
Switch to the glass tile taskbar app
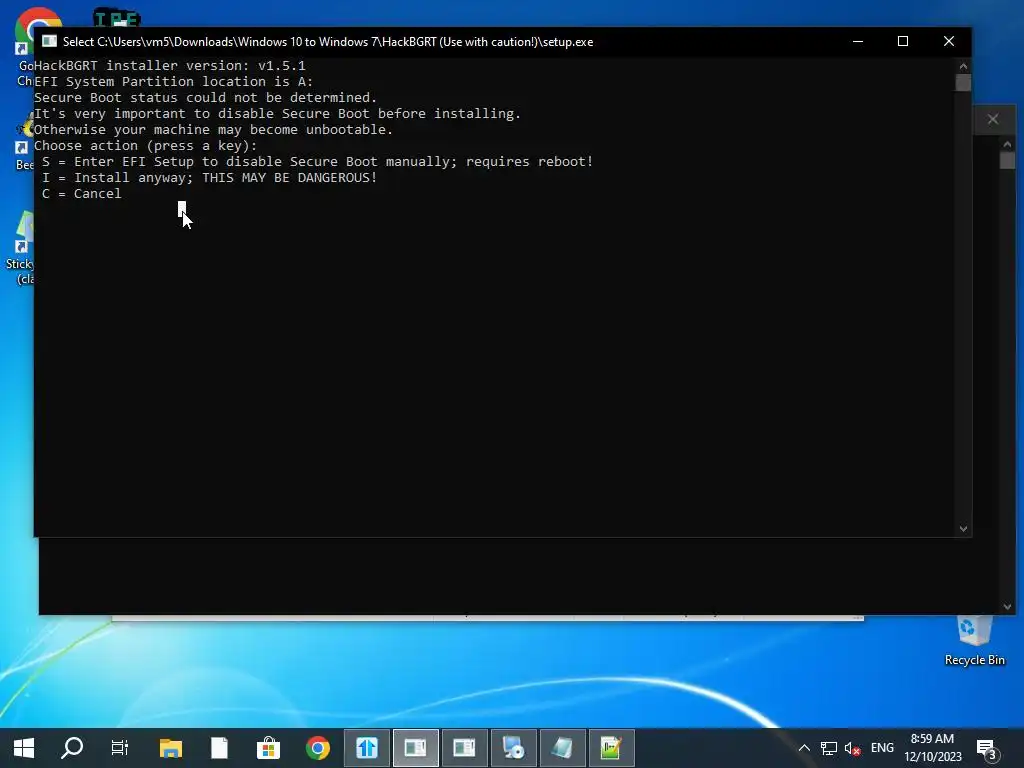coord(562,748)
